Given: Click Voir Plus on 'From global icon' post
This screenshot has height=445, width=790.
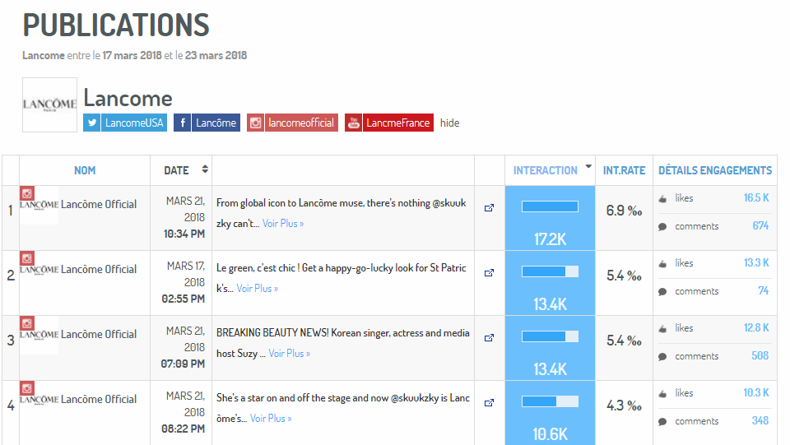Looking at the screenshot, I should click(x=283, y=224).
